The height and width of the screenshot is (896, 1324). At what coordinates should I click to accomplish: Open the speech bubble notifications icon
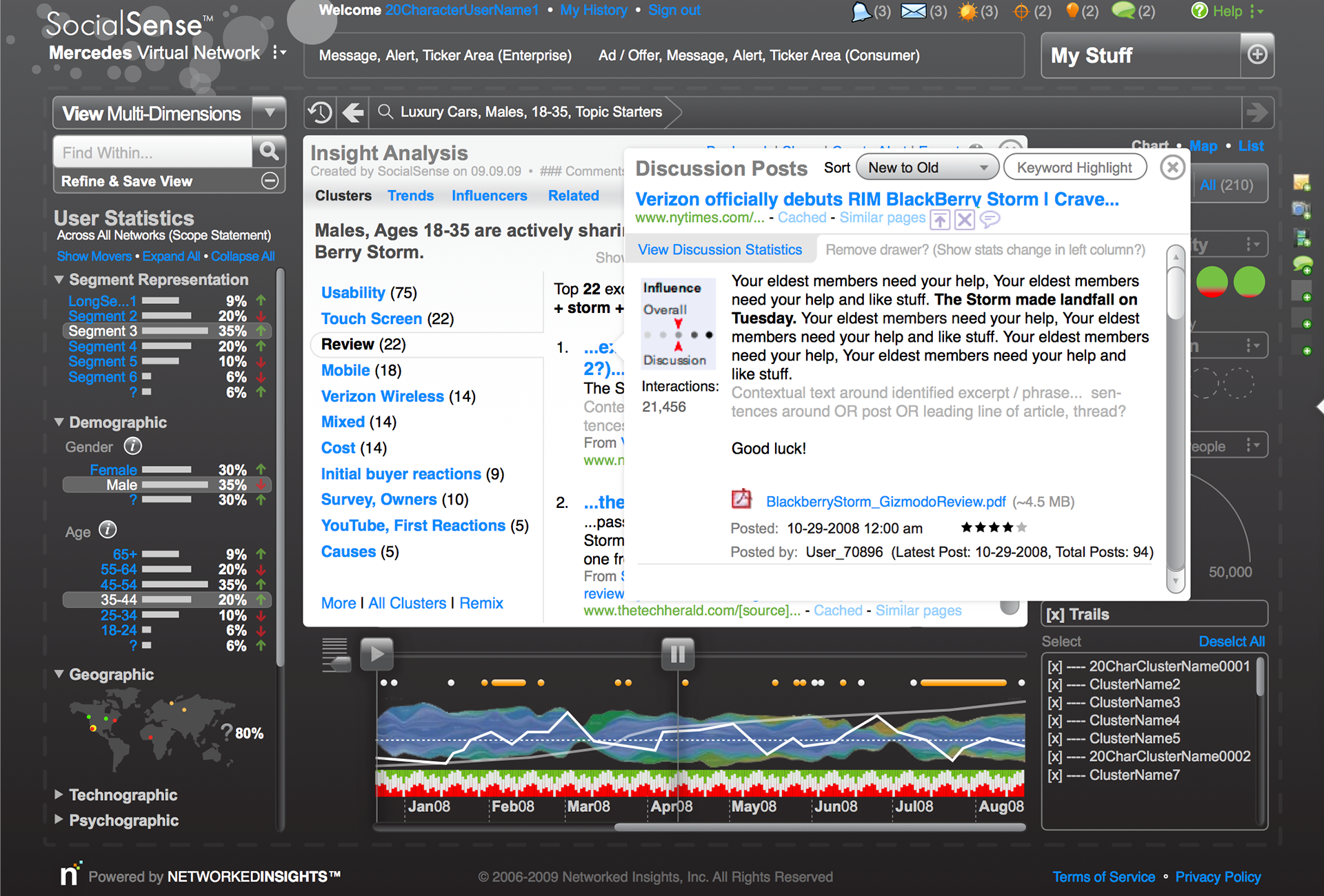861,11
